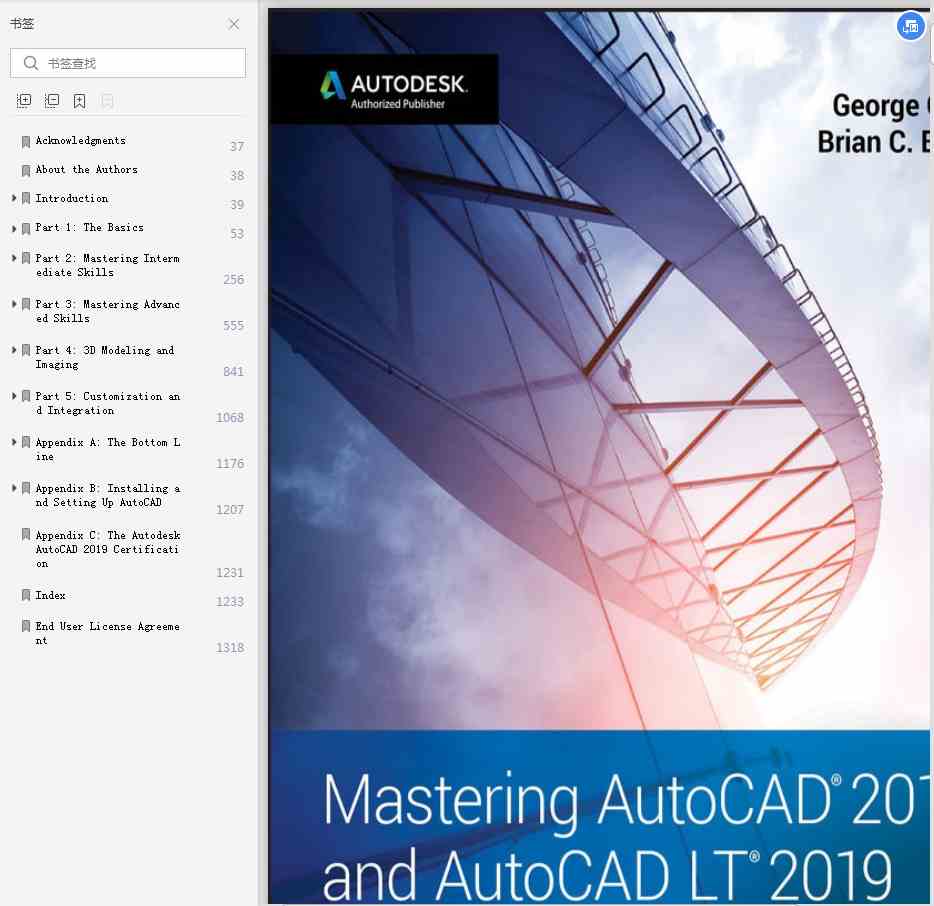This screenshot has height=906, width=934.
Task: Click the Autodesk Authorized Publisher logo
Action: 384,89
